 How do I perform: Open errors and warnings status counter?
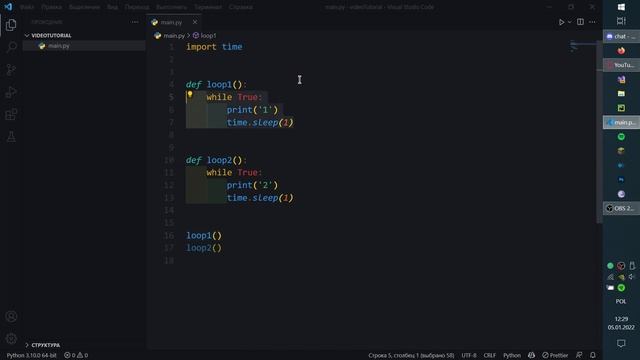[x=76, y=355]
